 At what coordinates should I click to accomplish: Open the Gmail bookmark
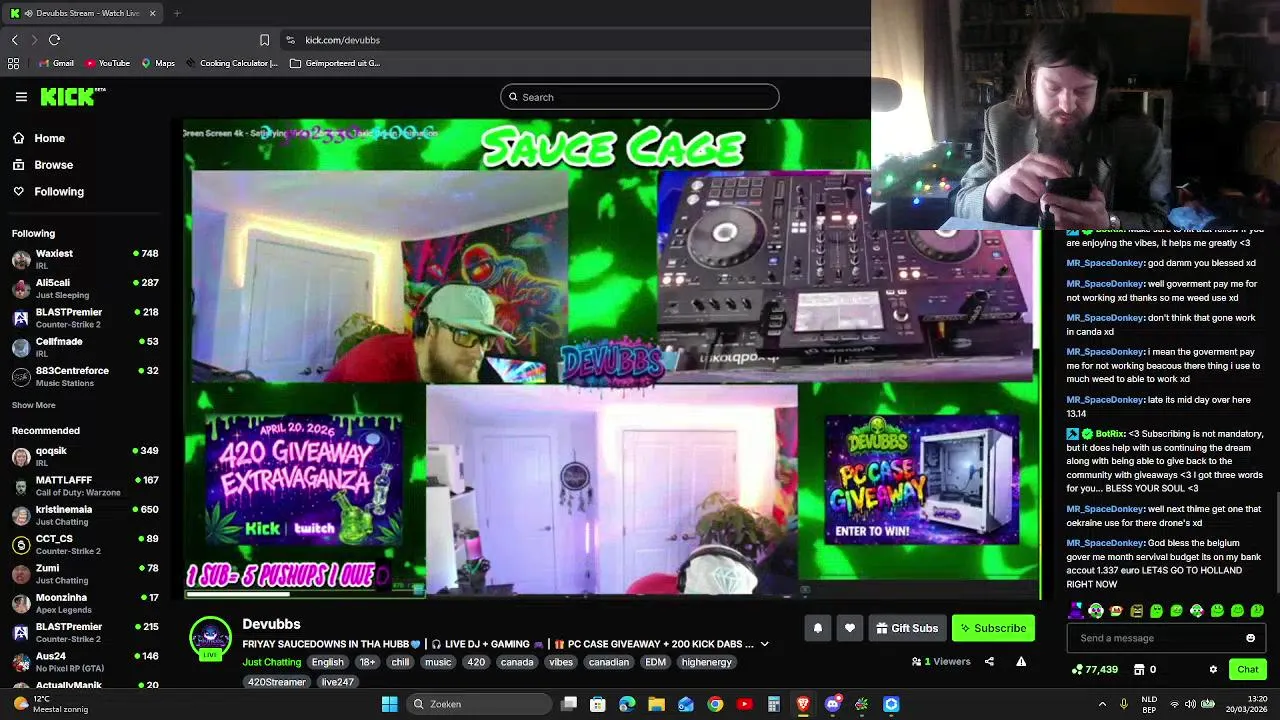[x=55, y=63]
